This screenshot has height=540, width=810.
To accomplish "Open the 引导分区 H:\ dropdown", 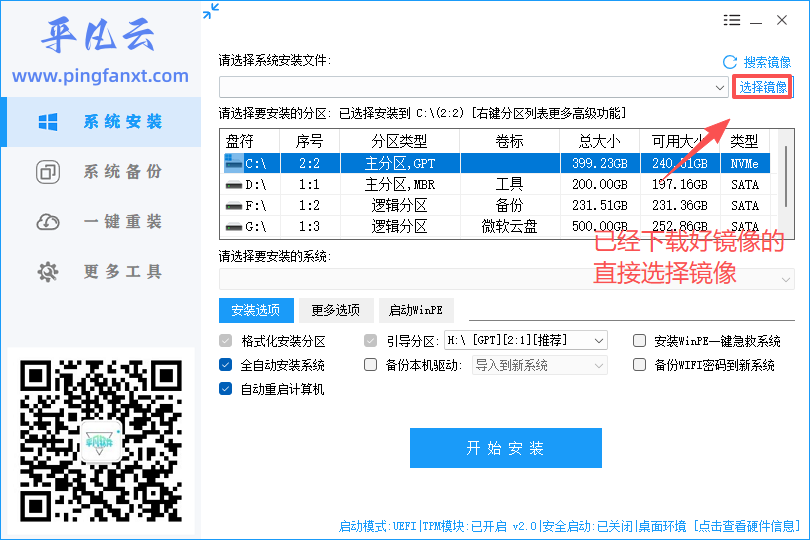I will (x=599, y=341).
